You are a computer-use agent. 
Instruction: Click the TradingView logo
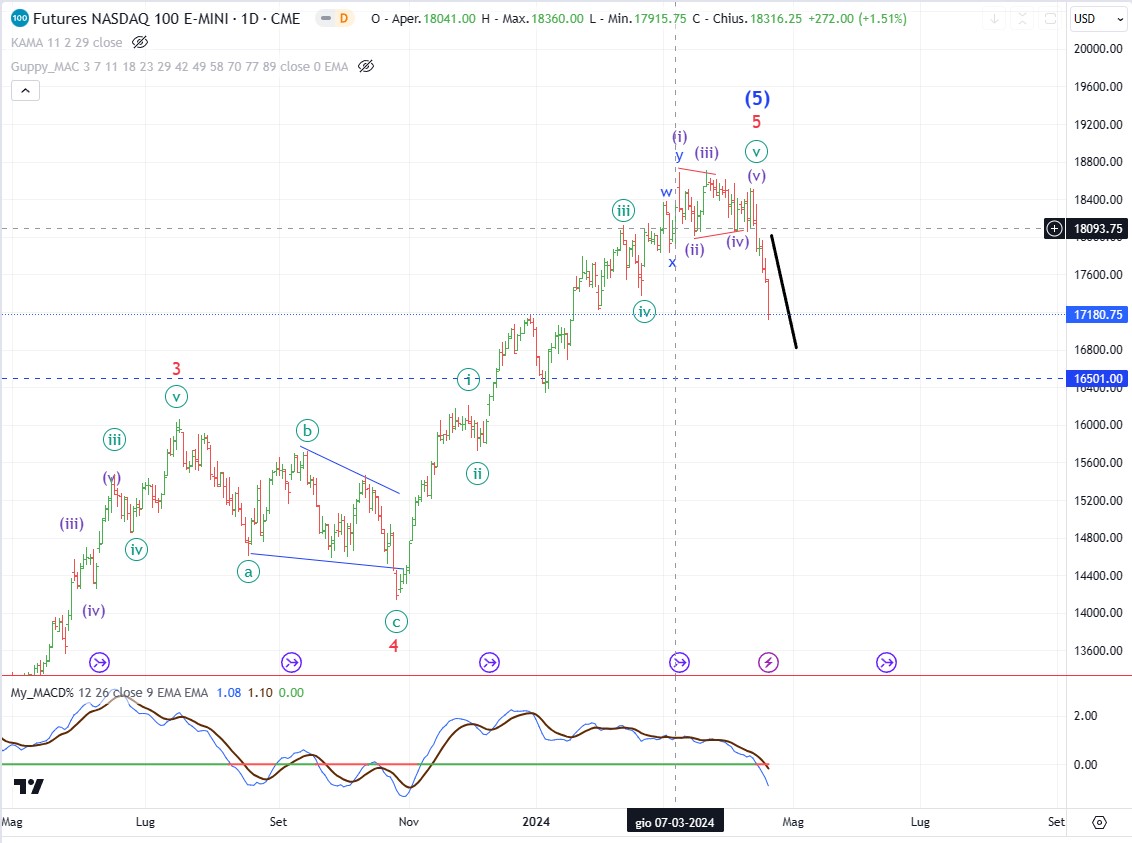tap(29, 786)
